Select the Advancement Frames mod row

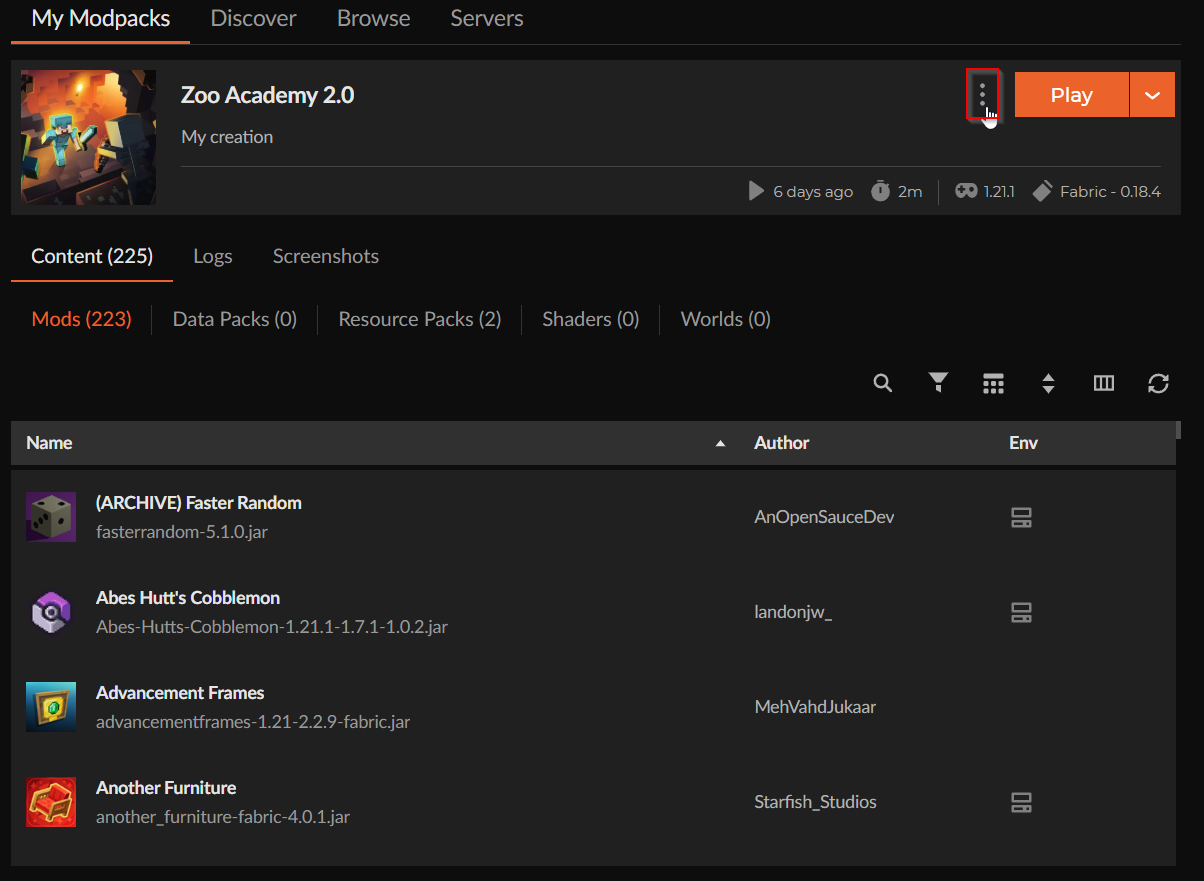(400, 707)
